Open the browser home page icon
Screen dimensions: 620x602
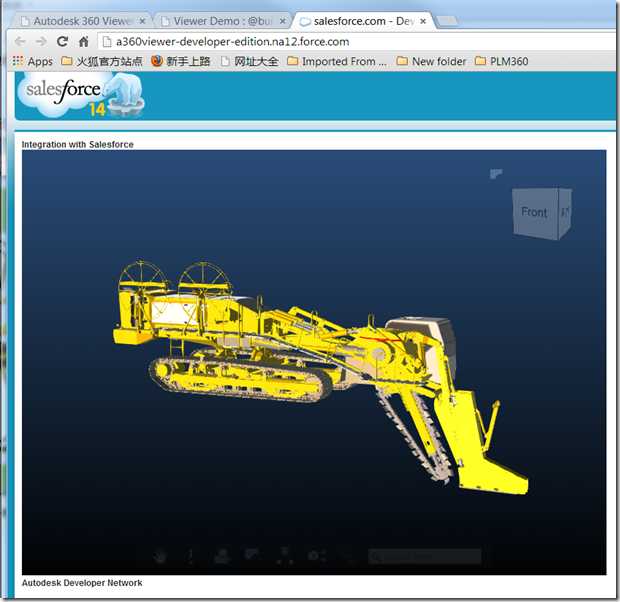83,42
